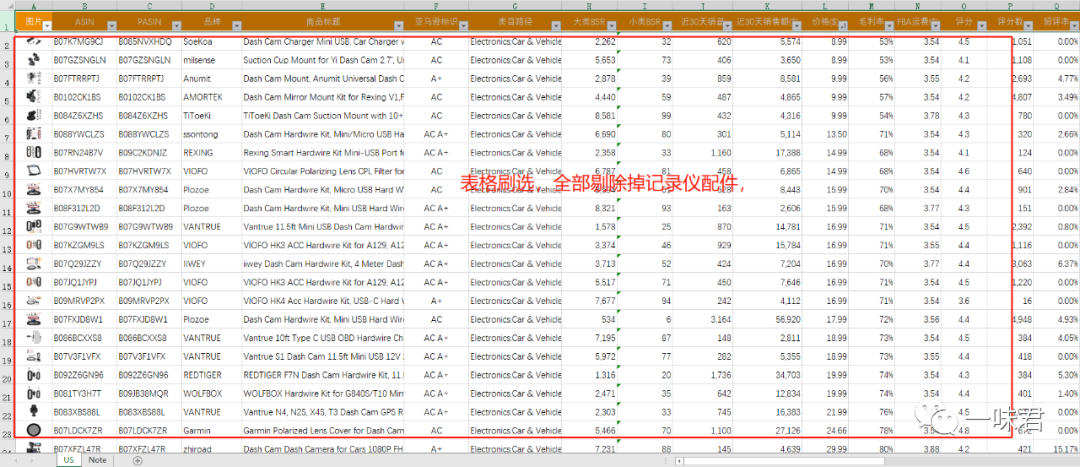Click PASIN cell B09JB38MQR

coord(149,394)
